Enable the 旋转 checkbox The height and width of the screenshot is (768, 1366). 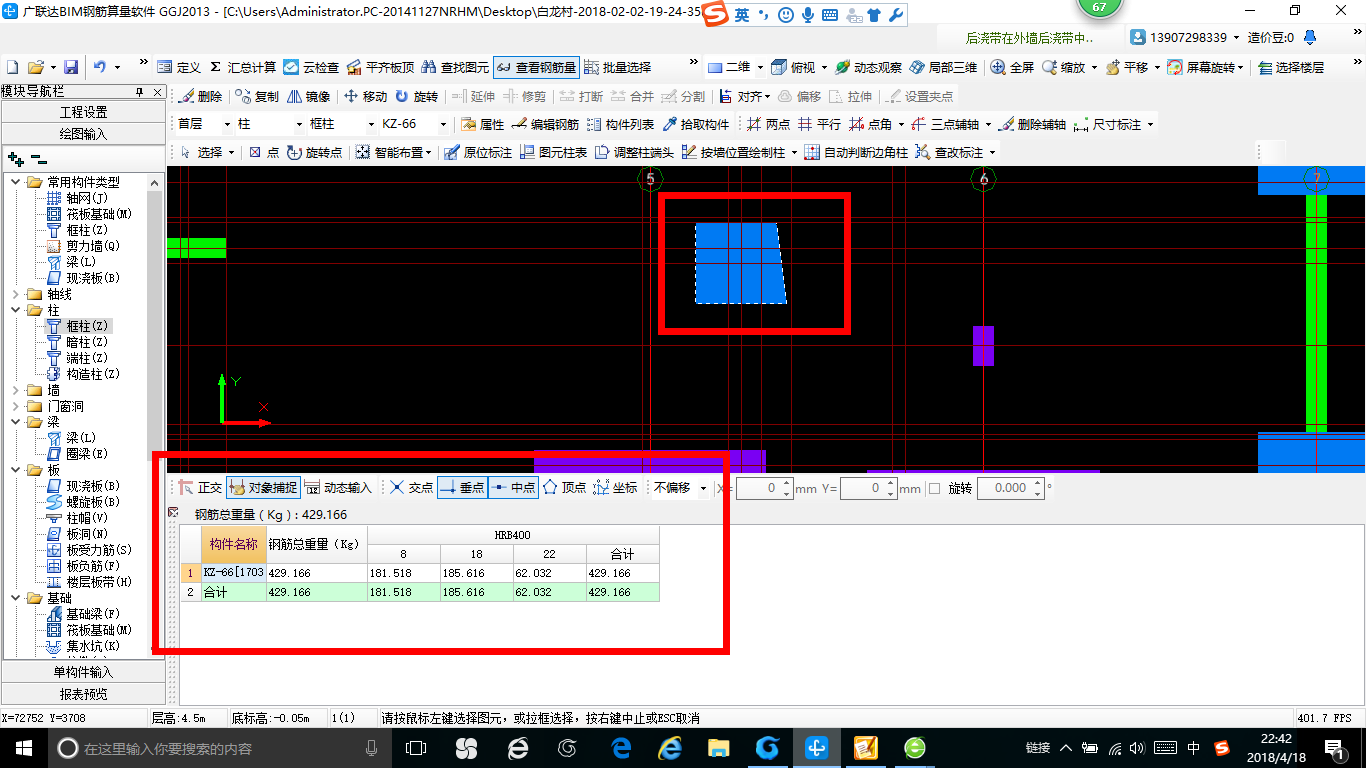935,488
